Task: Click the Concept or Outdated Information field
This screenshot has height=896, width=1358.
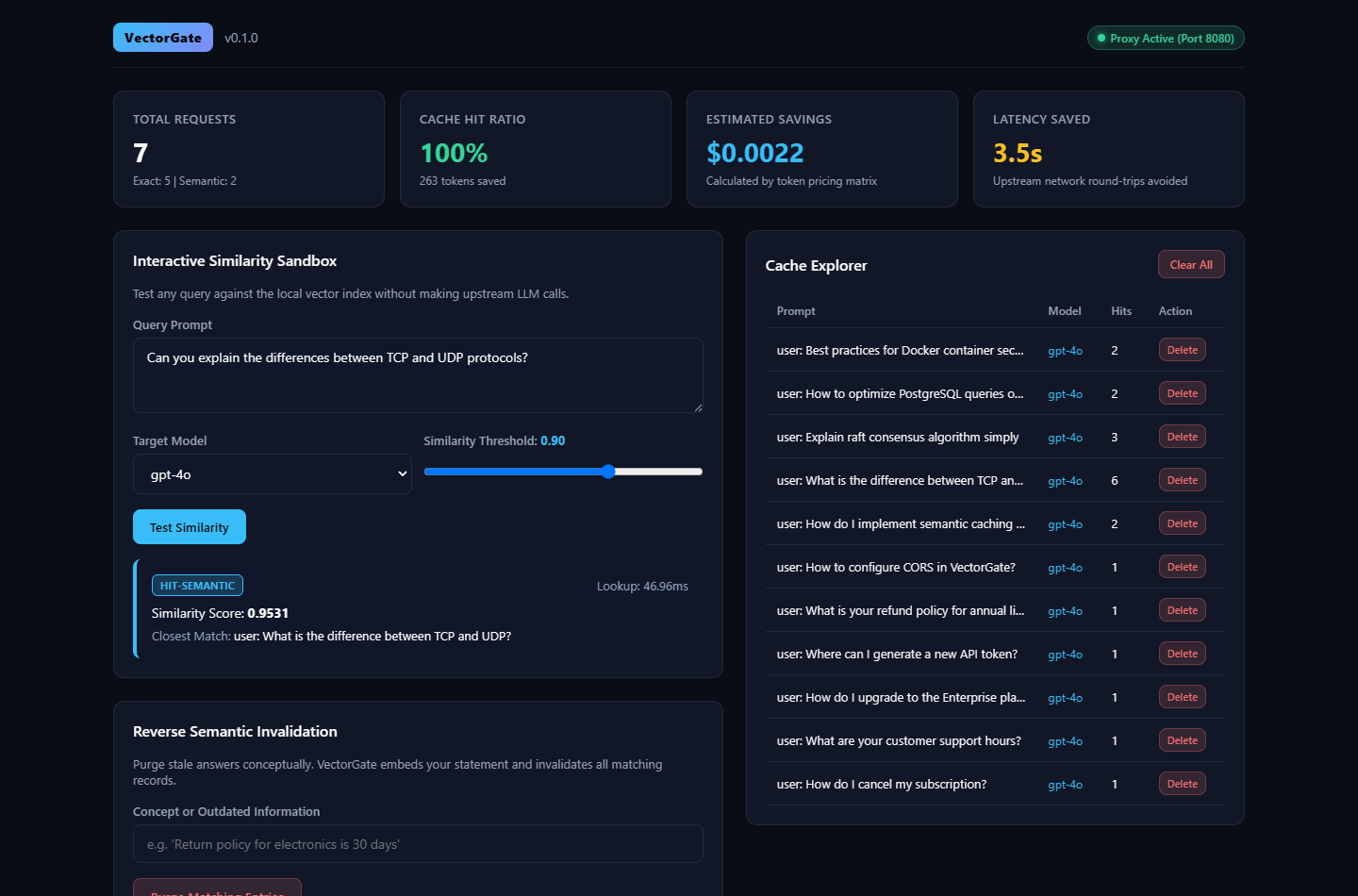Action: coord(418,844)
